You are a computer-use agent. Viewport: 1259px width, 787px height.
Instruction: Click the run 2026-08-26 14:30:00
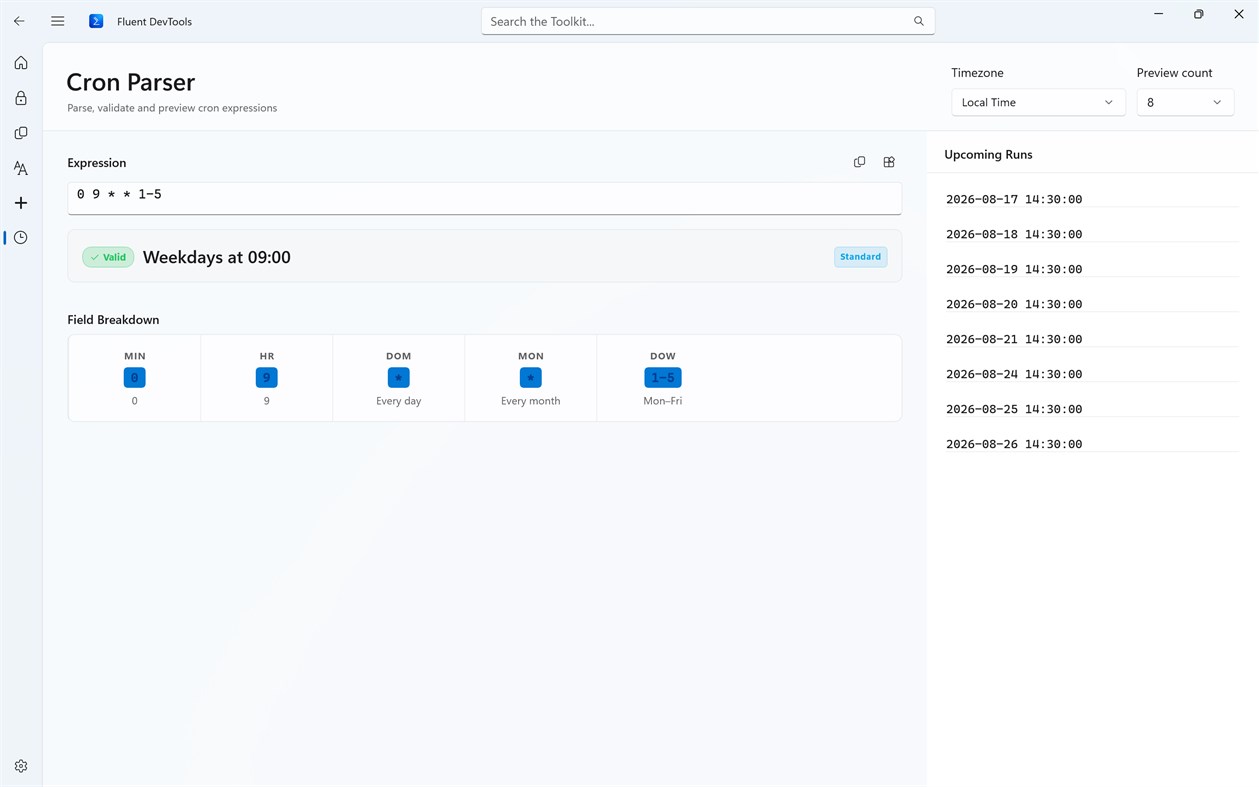pyautogui.click(x=1014, y=444)
